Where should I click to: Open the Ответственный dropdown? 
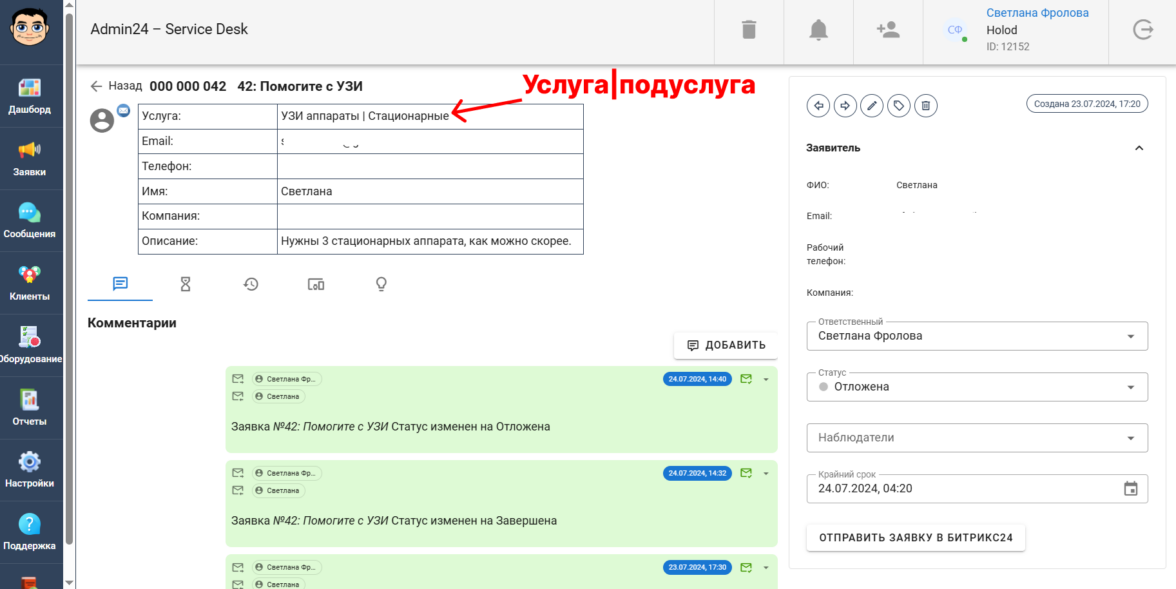(977, 336)
